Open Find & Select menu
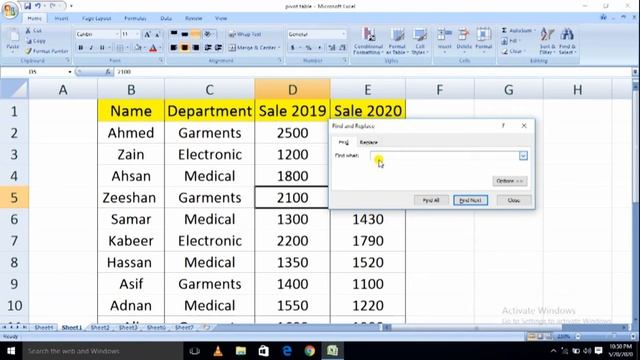Viewport: 640px width, 360px height. (x=567, y=41)
